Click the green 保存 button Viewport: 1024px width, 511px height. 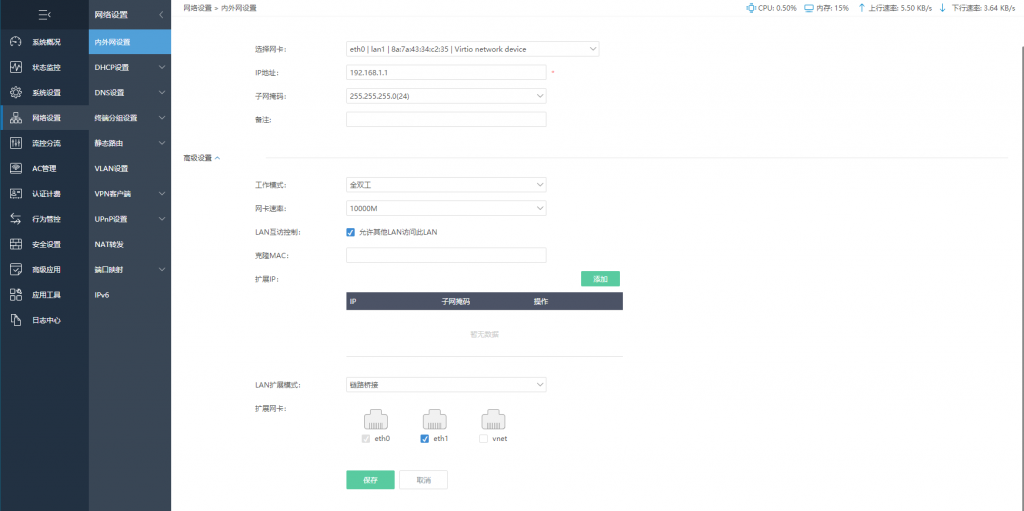[370, 480]
